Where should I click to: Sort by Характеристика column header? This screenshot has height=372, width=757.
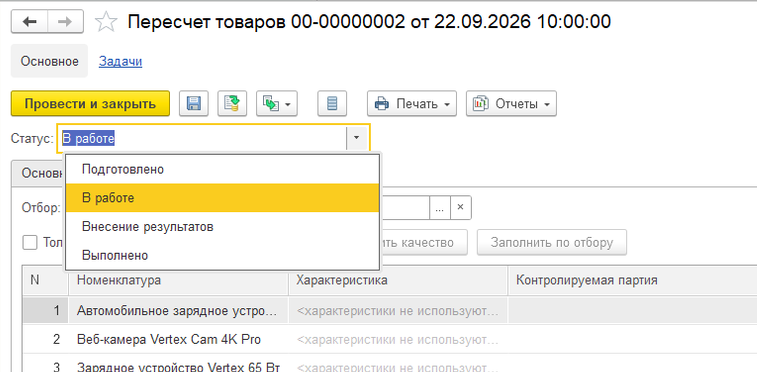click(398, 280)
